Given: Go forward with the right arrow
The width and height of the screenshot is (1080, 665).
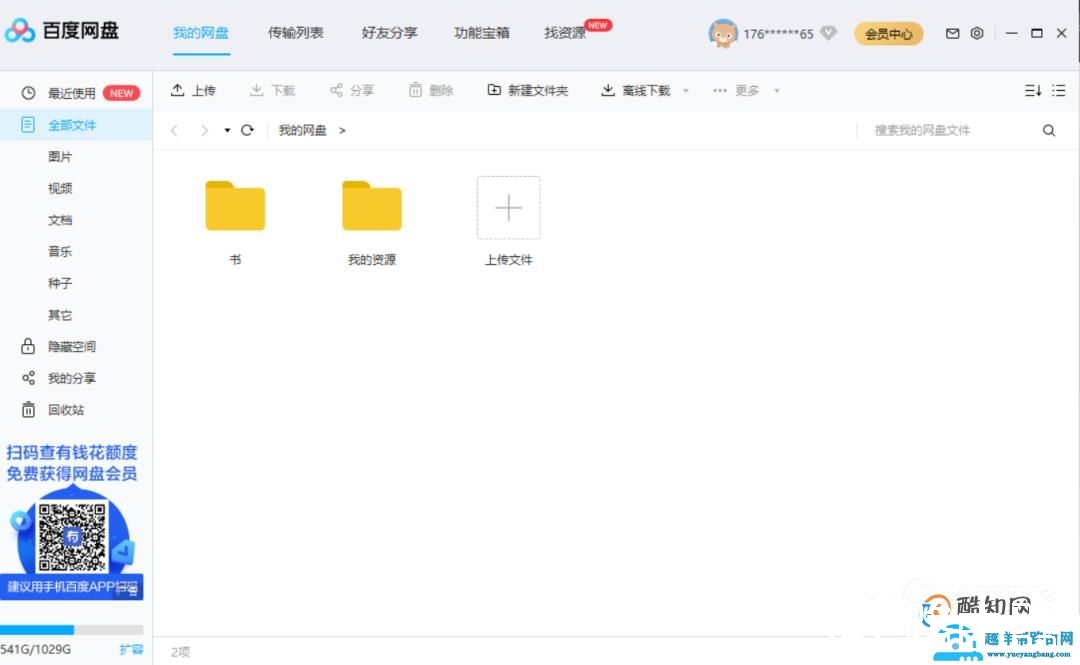Looking at the screenshot, I should pyautogui.click(x=204, y=130).
